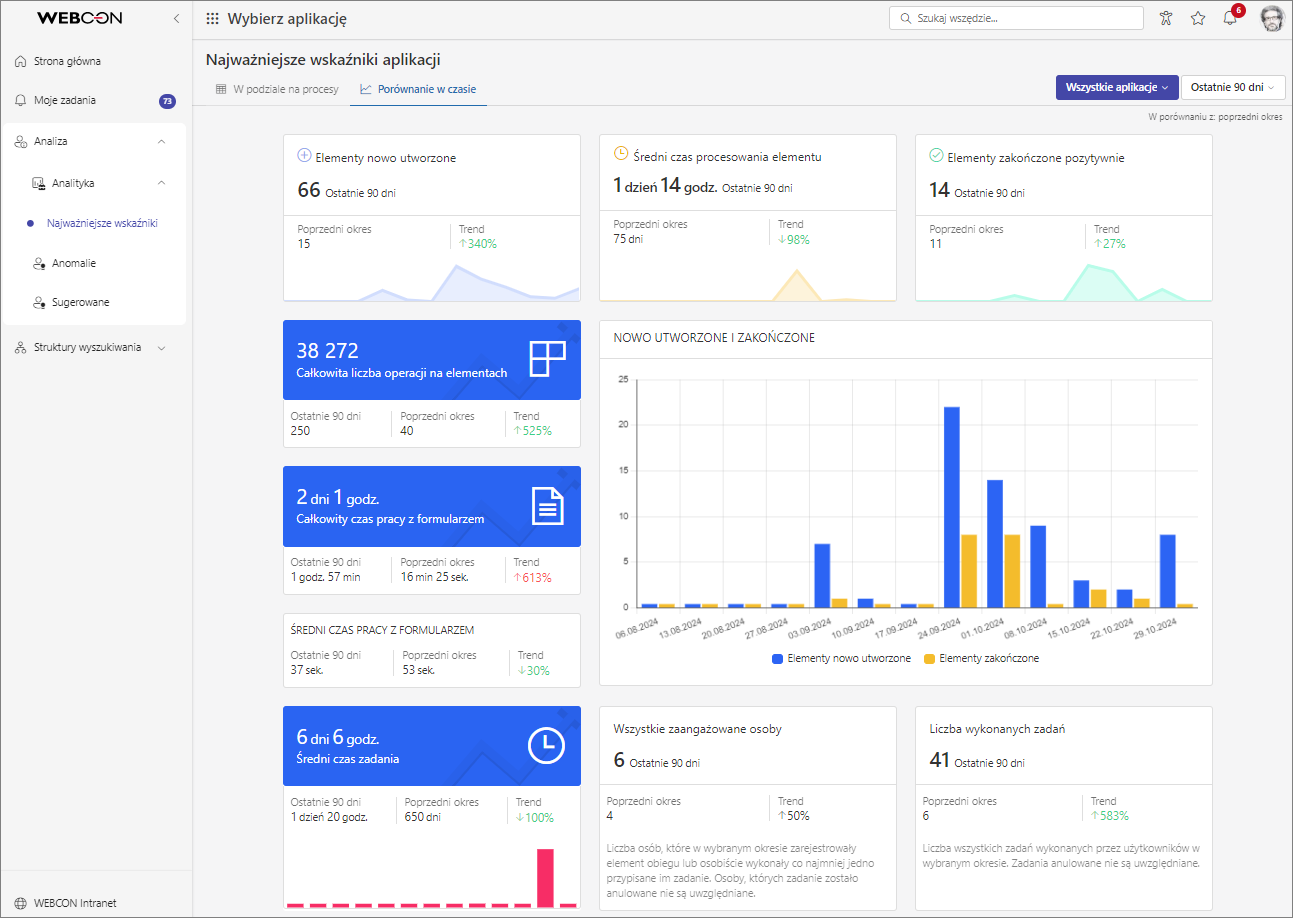Toggle Elementy zakończone legend series

point(981,659)
